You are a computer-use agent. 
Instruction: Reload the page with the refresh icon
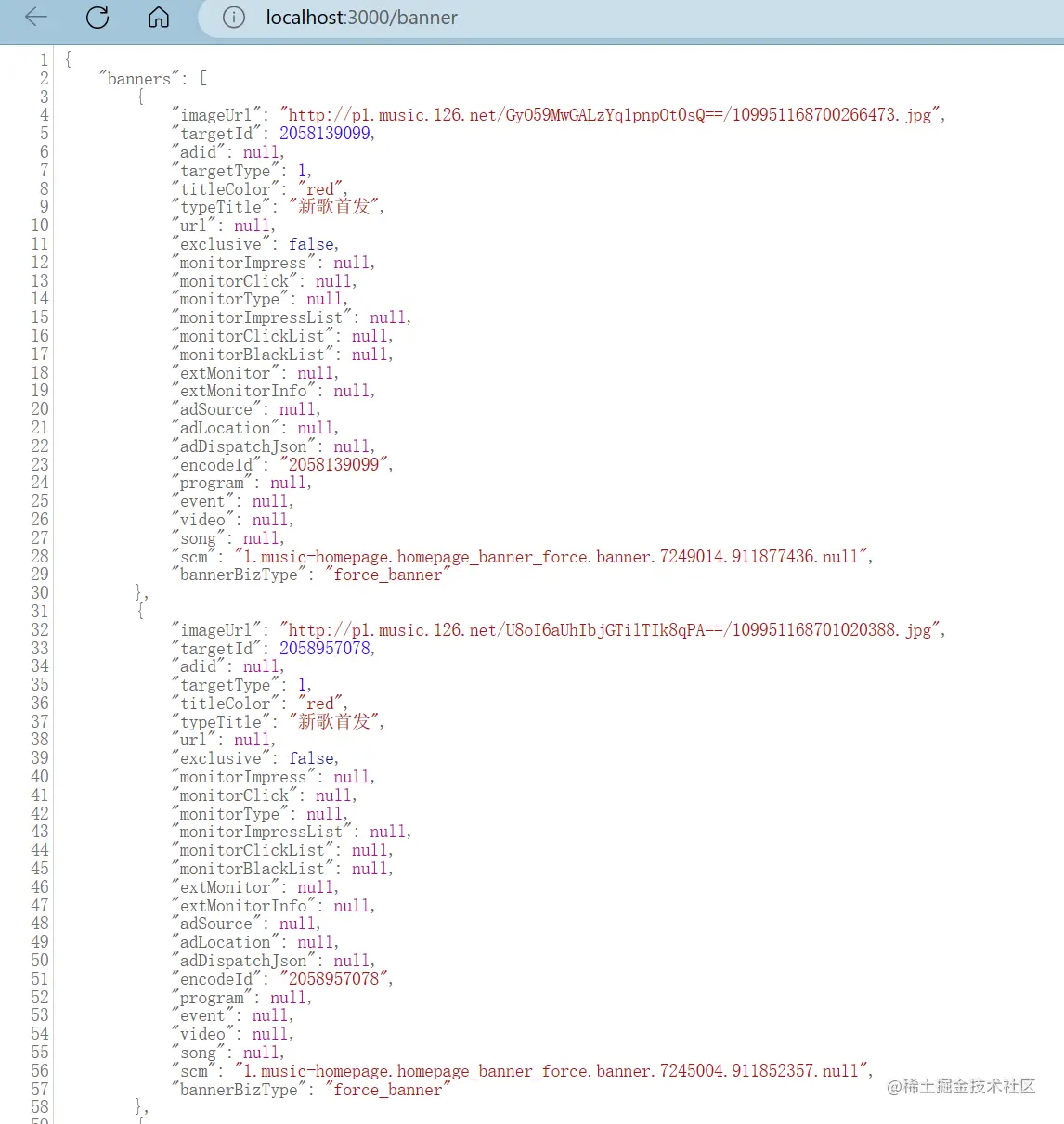(97, 17)
